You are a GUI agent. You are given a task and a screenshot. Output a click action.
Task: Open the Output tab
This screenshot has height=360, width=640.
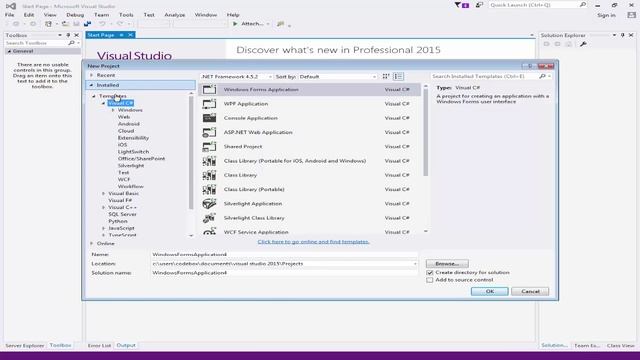pyautogui.click(x=126, y=345)
